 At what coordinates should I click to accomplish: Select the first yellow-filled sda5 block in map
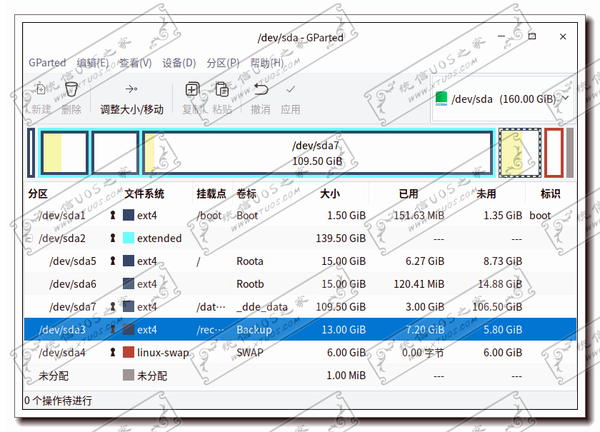click(x=64, y=153)
